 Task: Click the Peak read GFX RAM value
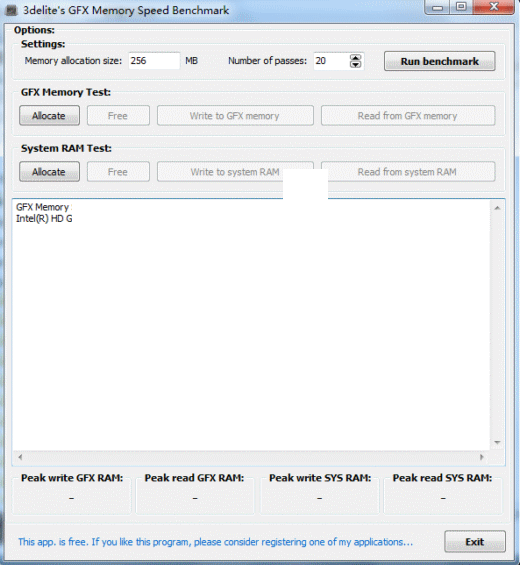pos(195,498)
